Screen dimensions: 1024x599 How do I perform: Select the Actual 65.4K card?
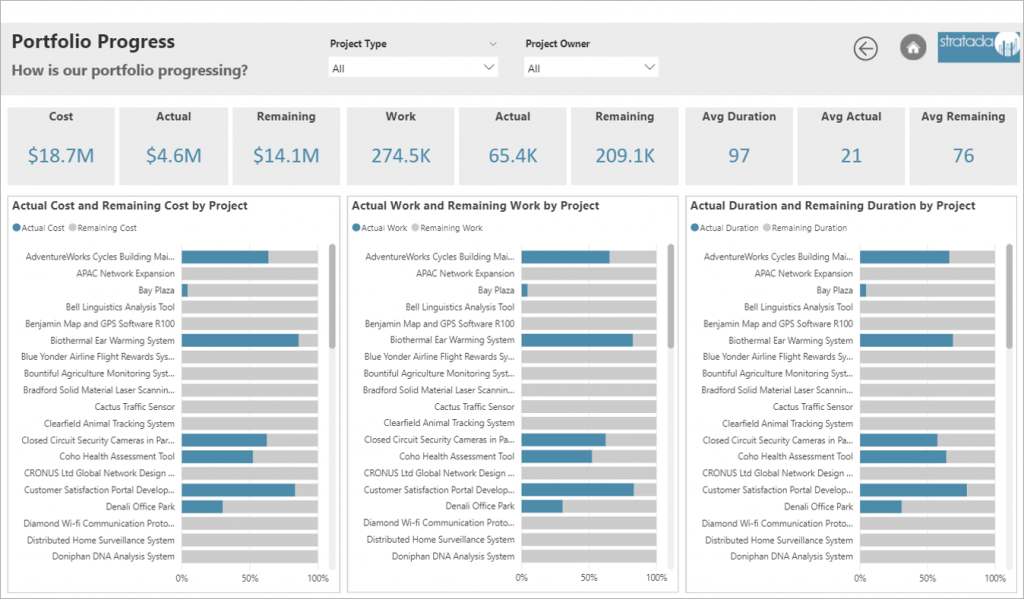pos(513,146)
